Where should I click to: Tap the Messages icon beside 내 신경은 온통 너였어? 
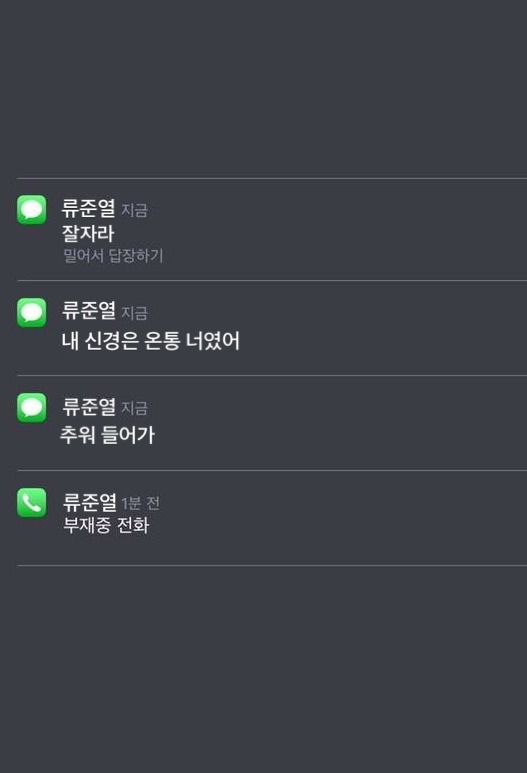click(32, 312)
